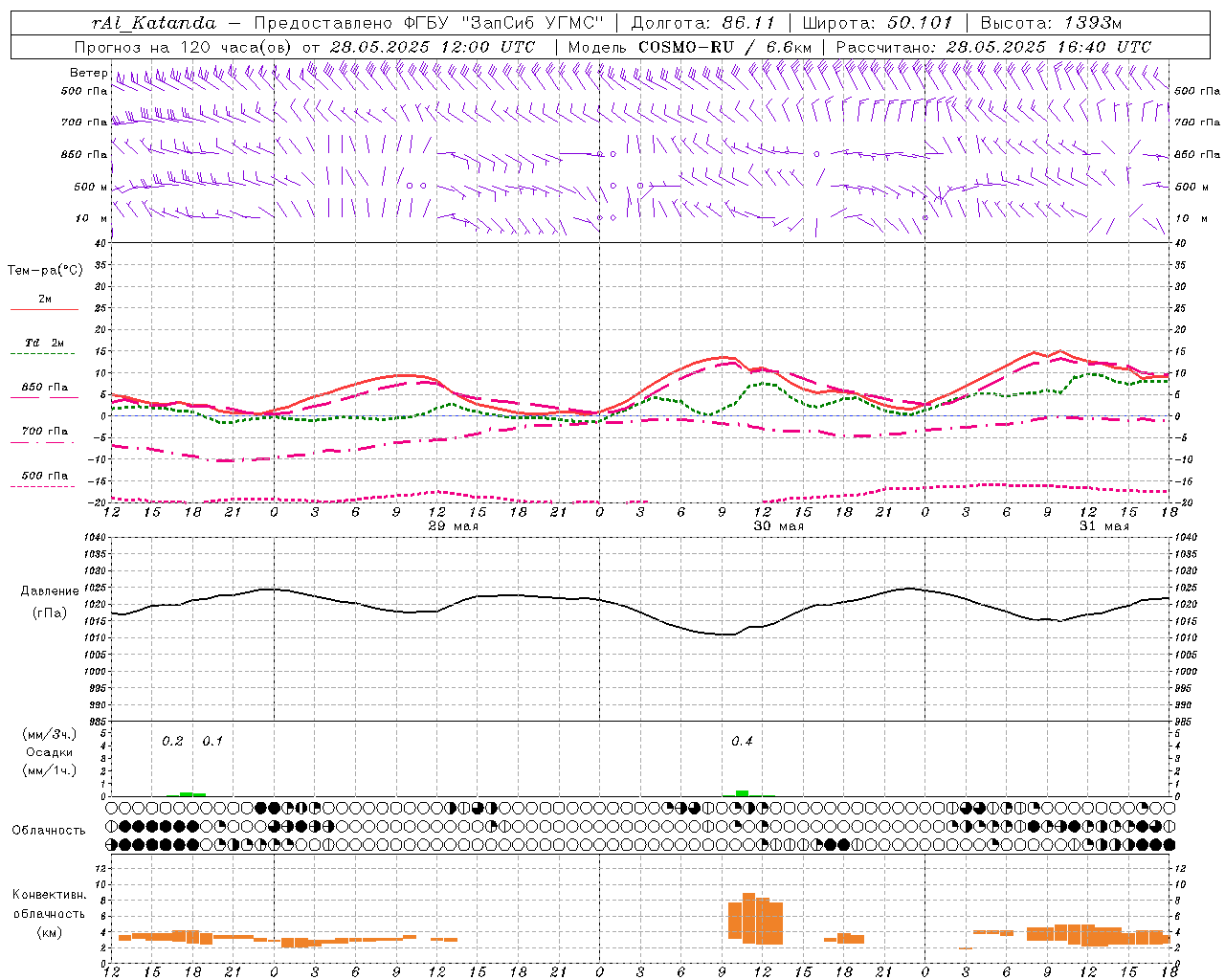Viewport: 1225px width, 980px height.
Task: Select the latitude value Широта: 50.101
Action: coord(878,23)
